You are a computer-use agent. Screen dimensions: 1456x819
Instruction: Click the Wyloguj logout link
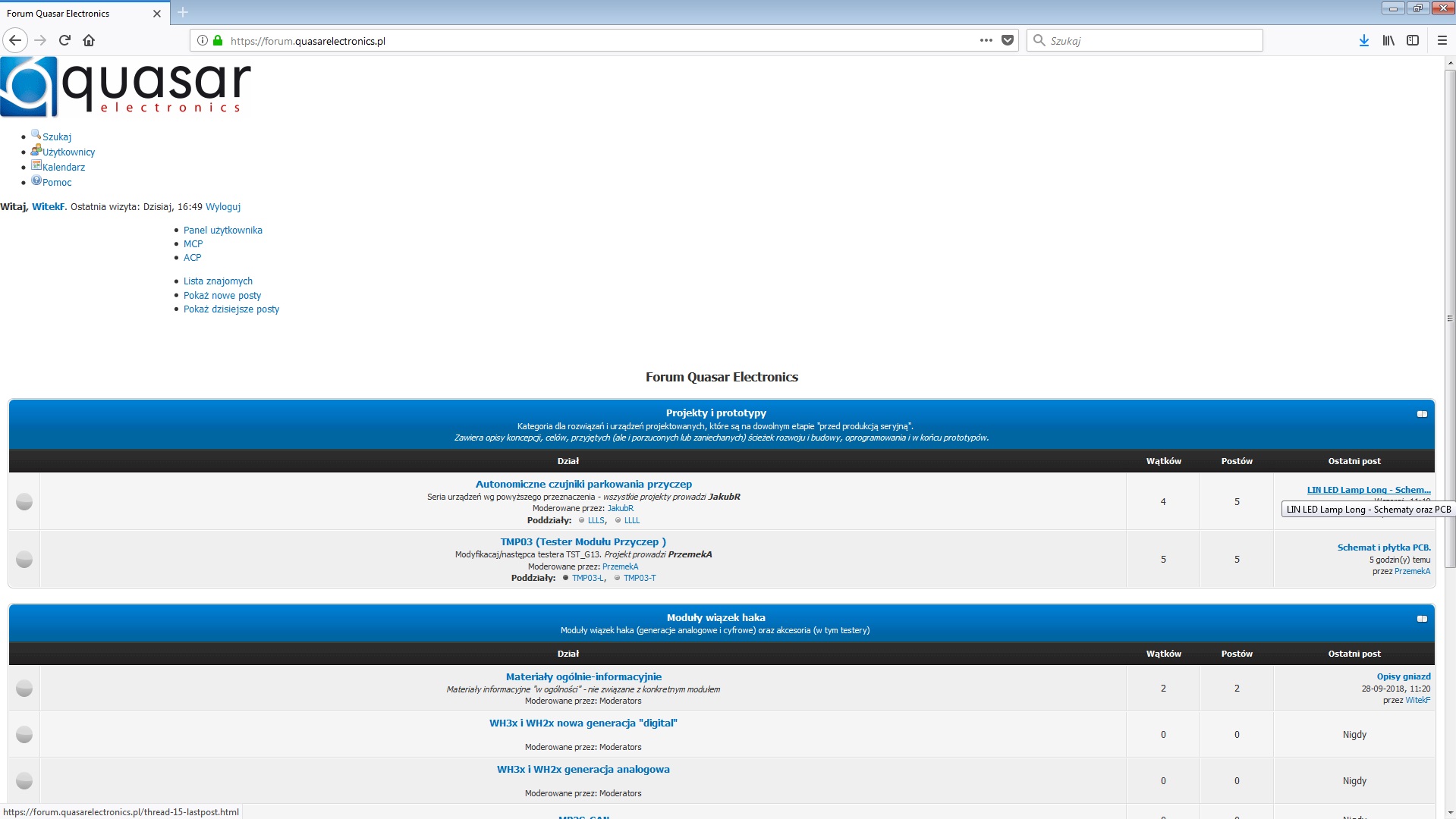tap(223, 207)
